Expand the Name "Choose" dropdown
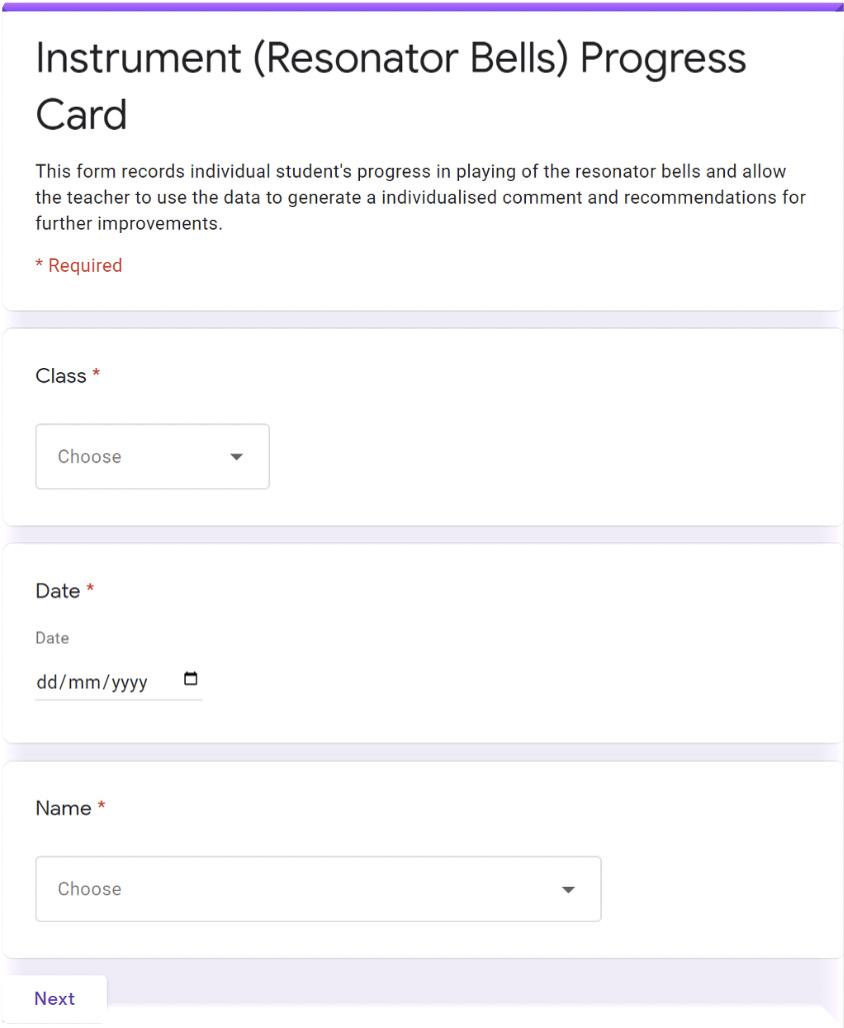Screen dimensions: 844x1028 coord(318,889)
